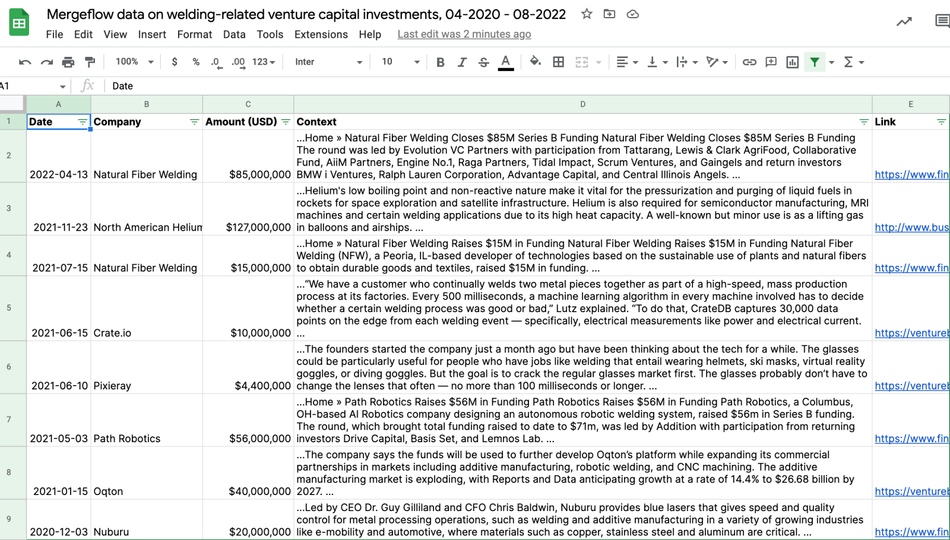Redo the last action
The width and height of the screenshot is (950, 540).
(x=47, y=62)
